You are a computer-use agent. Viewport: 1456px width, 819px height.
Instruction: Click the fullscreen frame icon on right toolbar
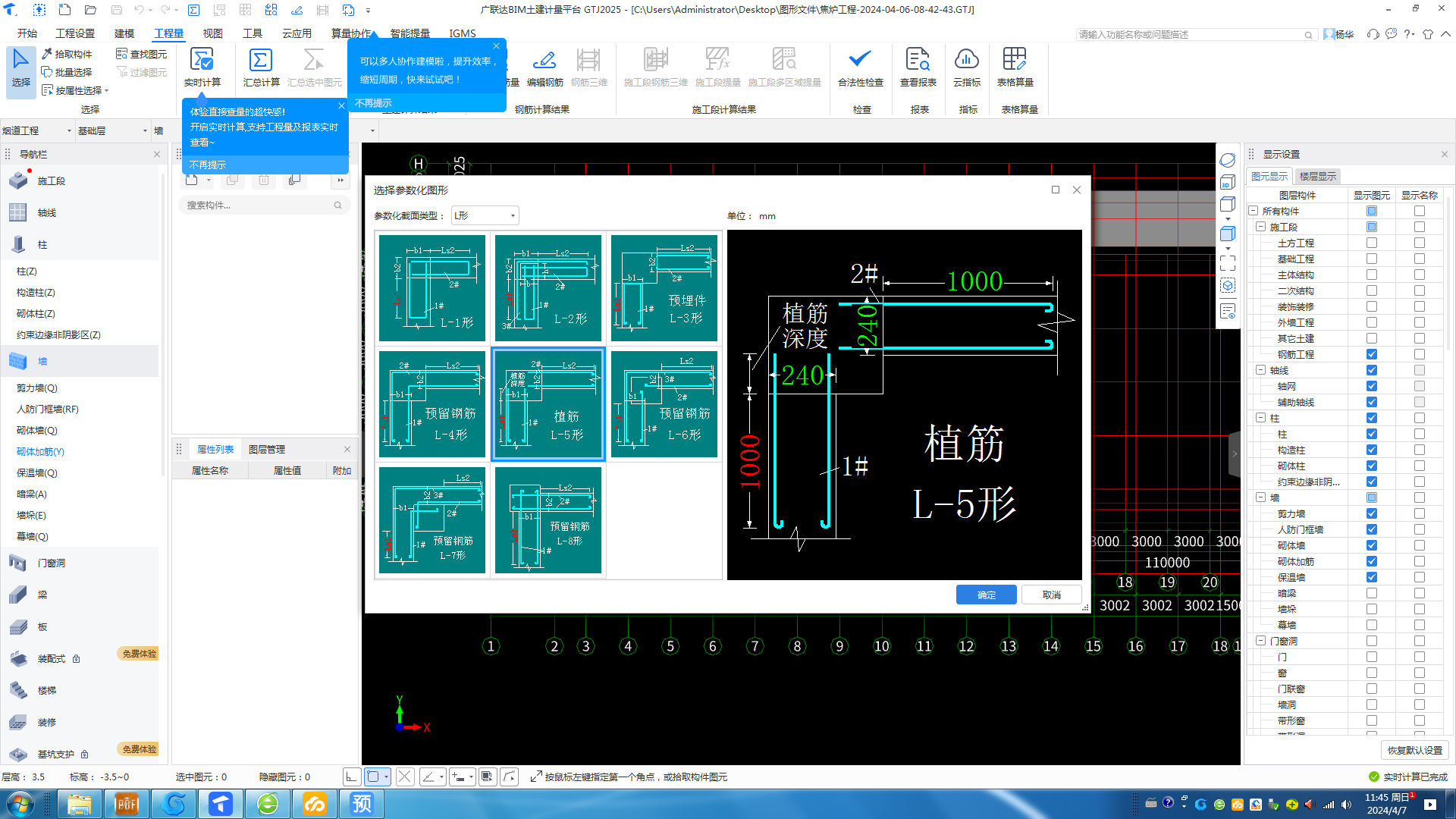pos(1228,263)
